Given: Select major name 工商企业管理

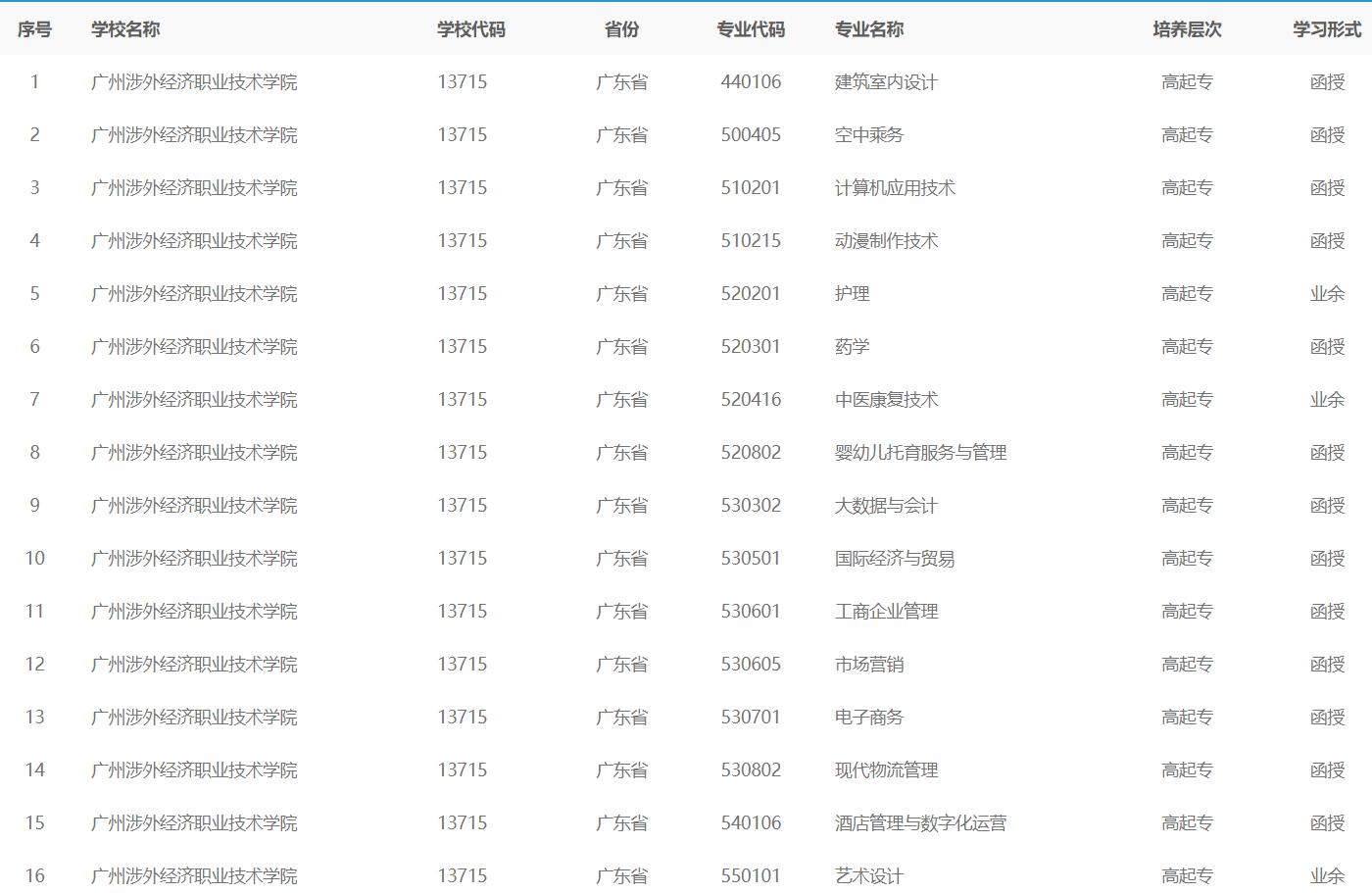Looking at the screenshot, I should (x=886, y=612).
